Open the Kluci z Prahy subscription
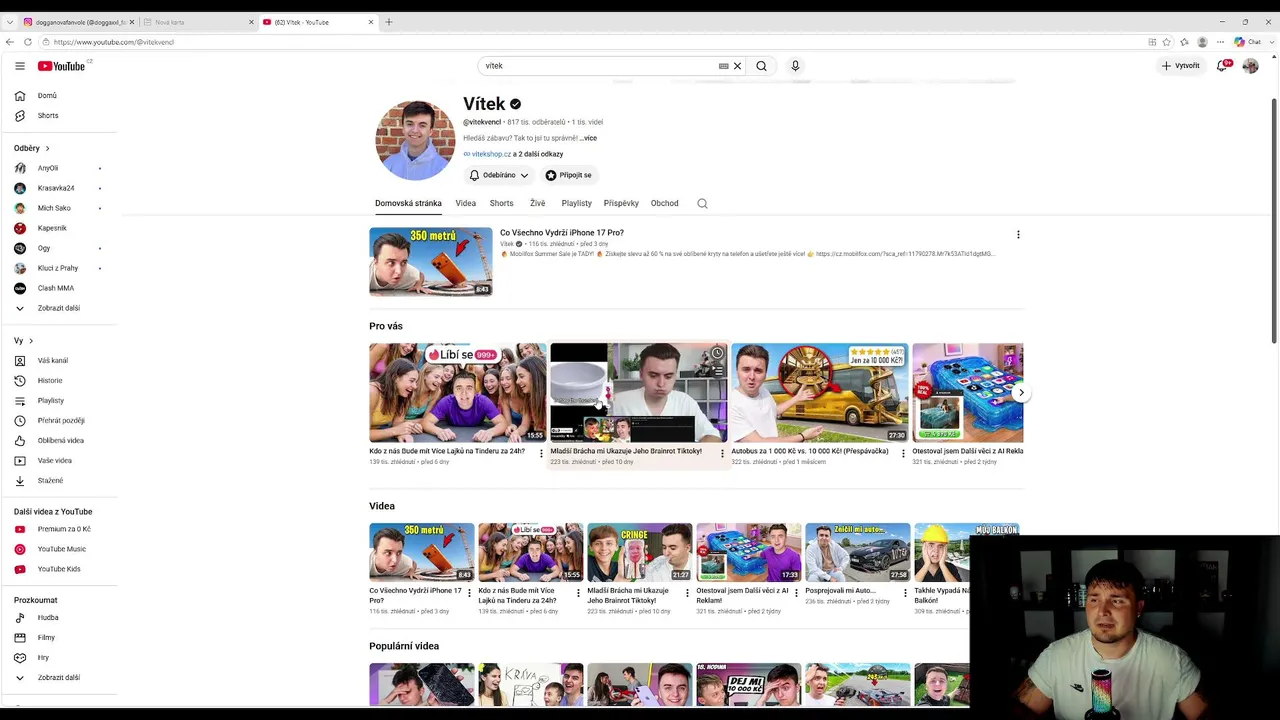The height and width of the screenshot is (720, 1280). (x=60, y=268)
